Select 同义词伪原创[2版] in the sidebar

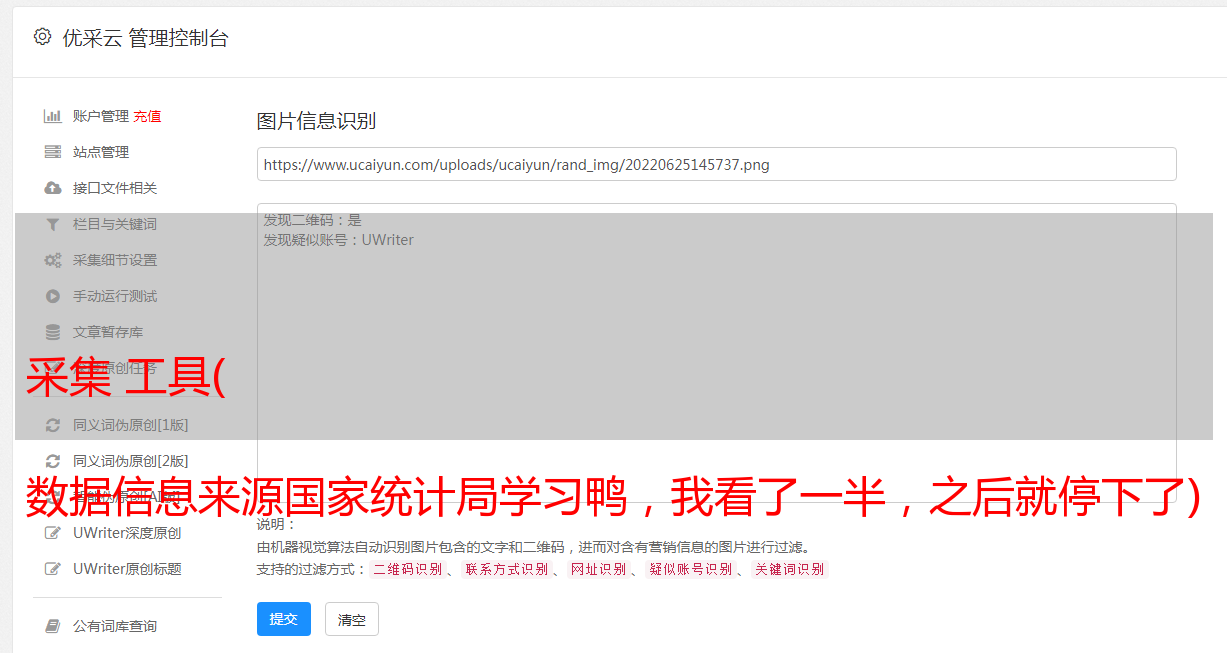pos(130,461)
